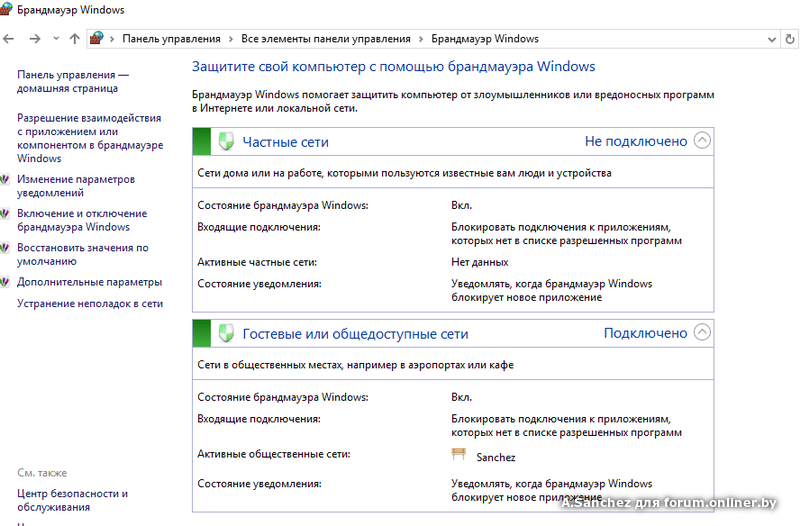Screen dimensions: 800x526
Task: Click «Сети в общественных местах» description text
Action: tap(356, 365)
